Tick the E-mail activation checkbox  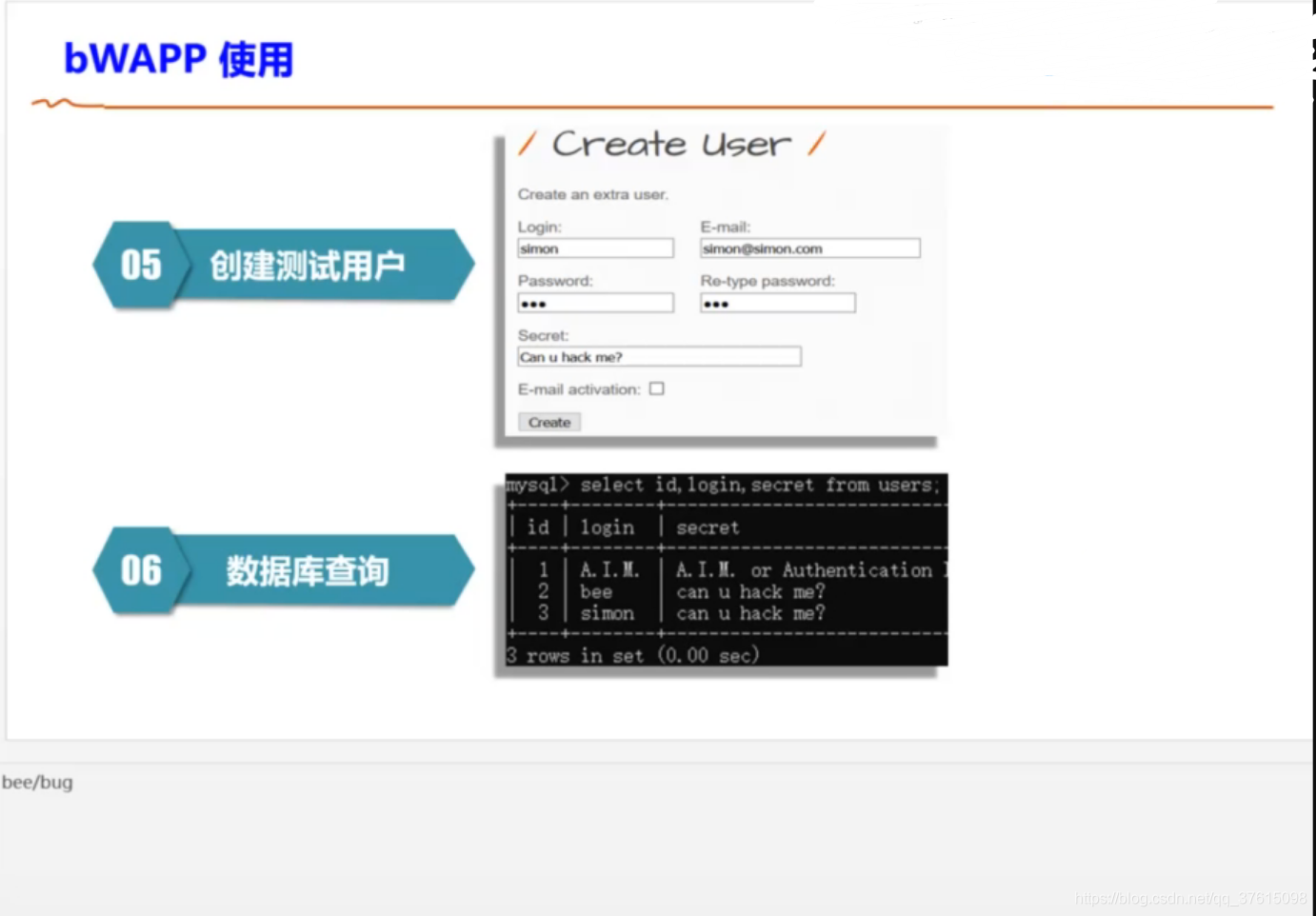pos(657,388)
